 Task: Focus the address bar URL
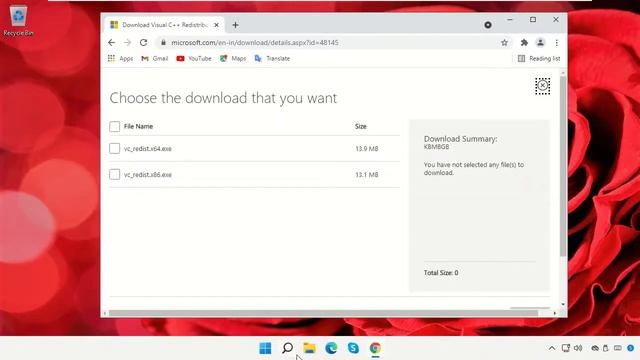tap(255, 42)
